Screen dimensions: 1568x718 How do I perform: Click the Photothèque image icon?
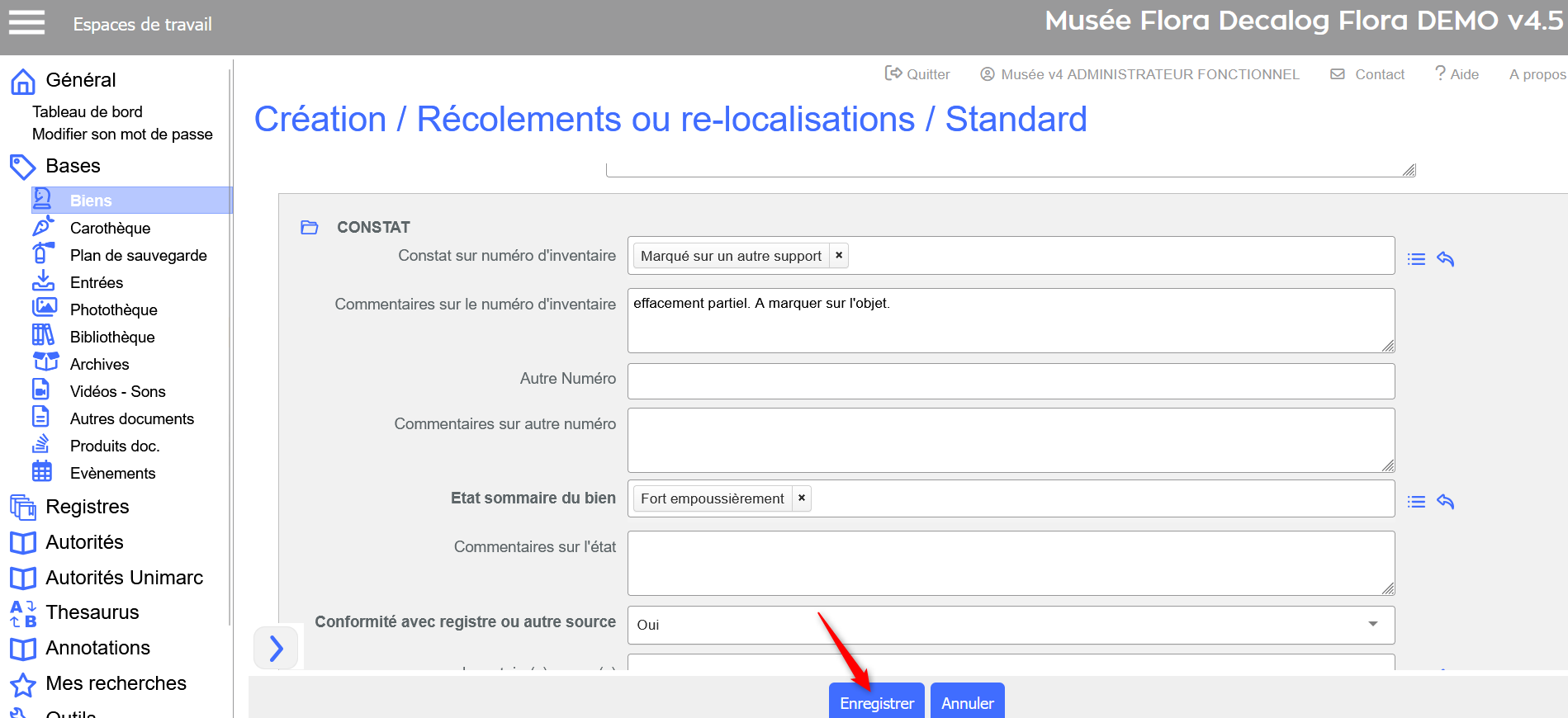tap(44, 309)
